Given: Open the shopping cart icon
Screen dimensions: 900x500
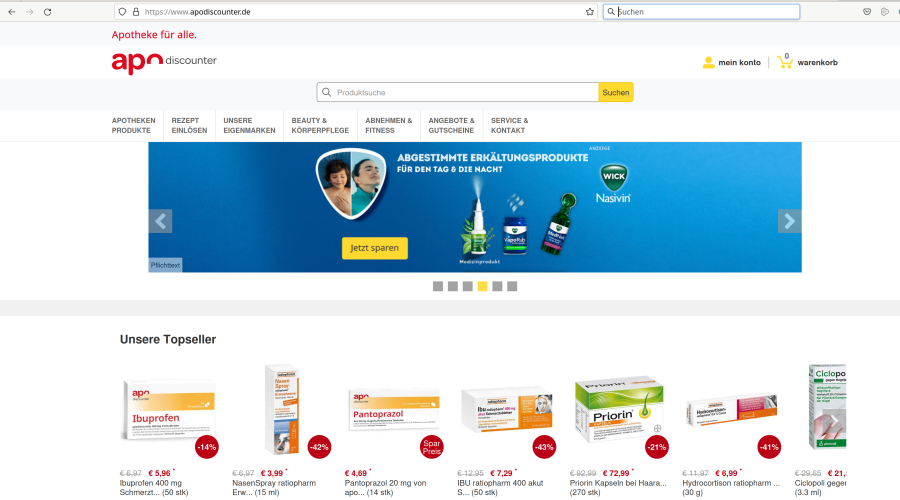Looking at the screenshot, I should coord(785,61).
